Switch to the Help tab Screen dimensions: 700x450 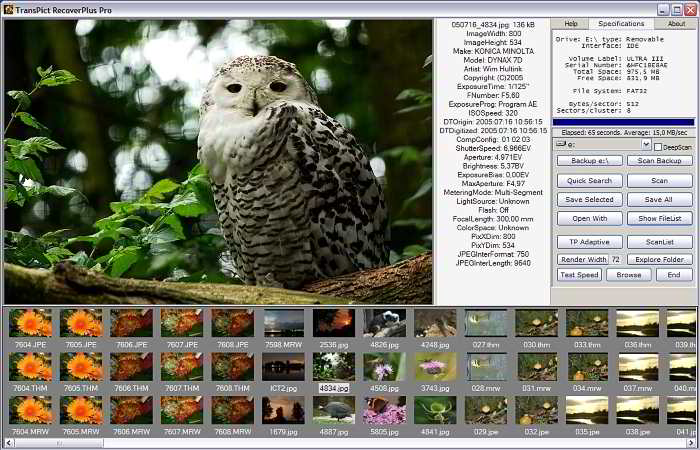coord(570,24)
